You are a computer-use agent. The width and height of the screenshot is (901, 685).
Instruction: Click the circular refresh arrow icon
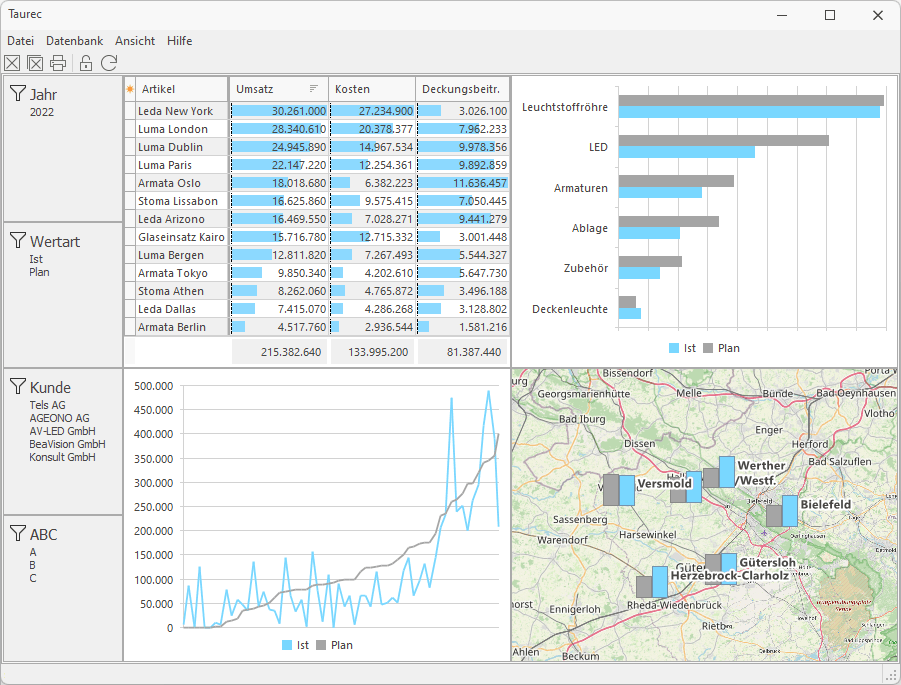[109, 64]
